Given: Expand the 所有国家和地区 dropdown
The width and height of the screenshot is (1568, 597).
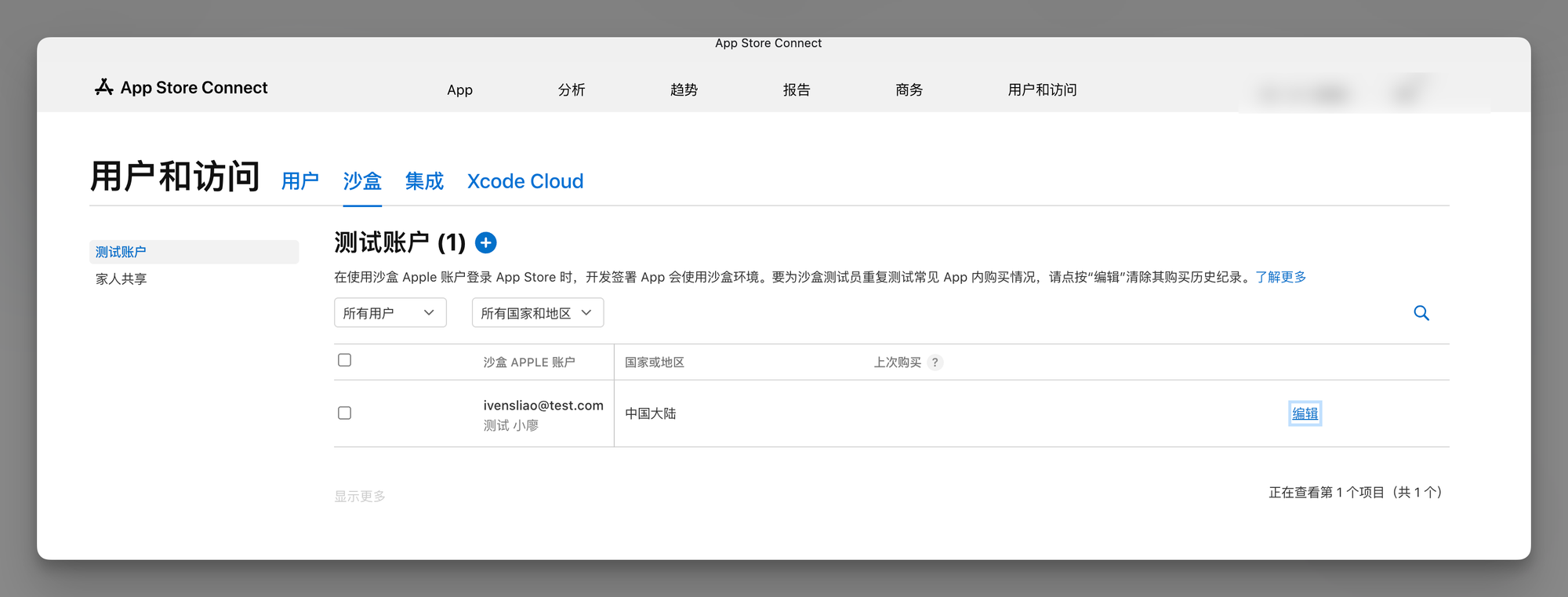Looking at the screenshot, I should [x=537, y=313].
